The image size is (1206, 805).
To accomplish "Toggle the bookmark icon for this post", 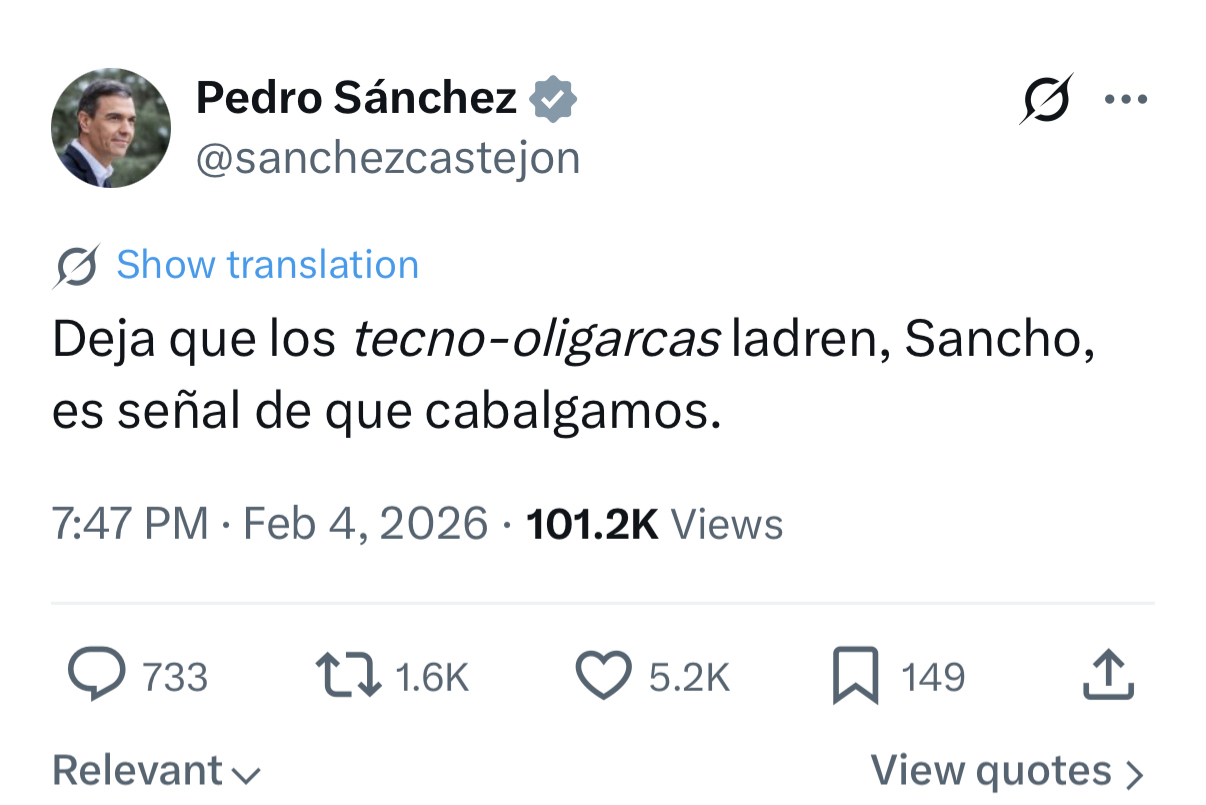I will (x=856, y=675).
